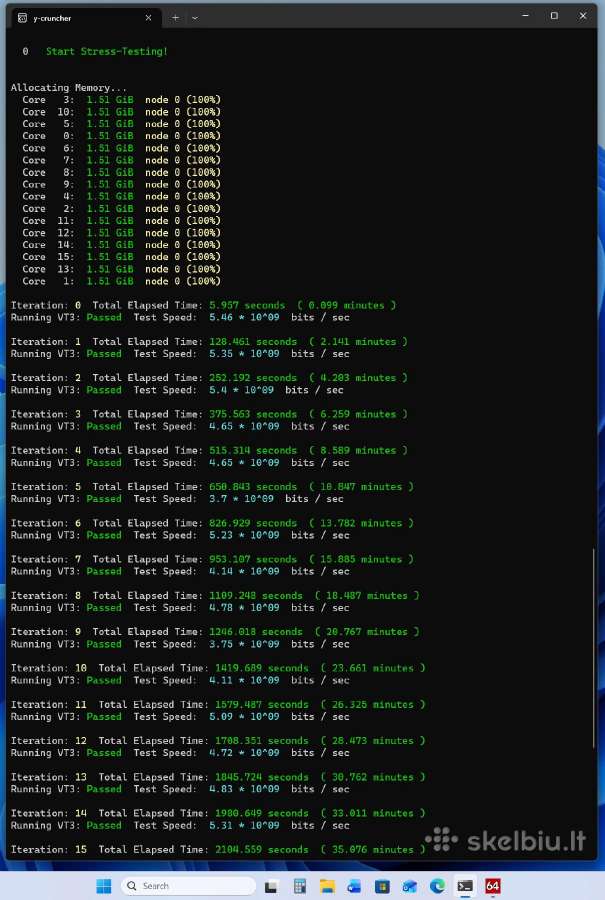Click the "128.461 seconds" elapsed time value

point(253,342)
